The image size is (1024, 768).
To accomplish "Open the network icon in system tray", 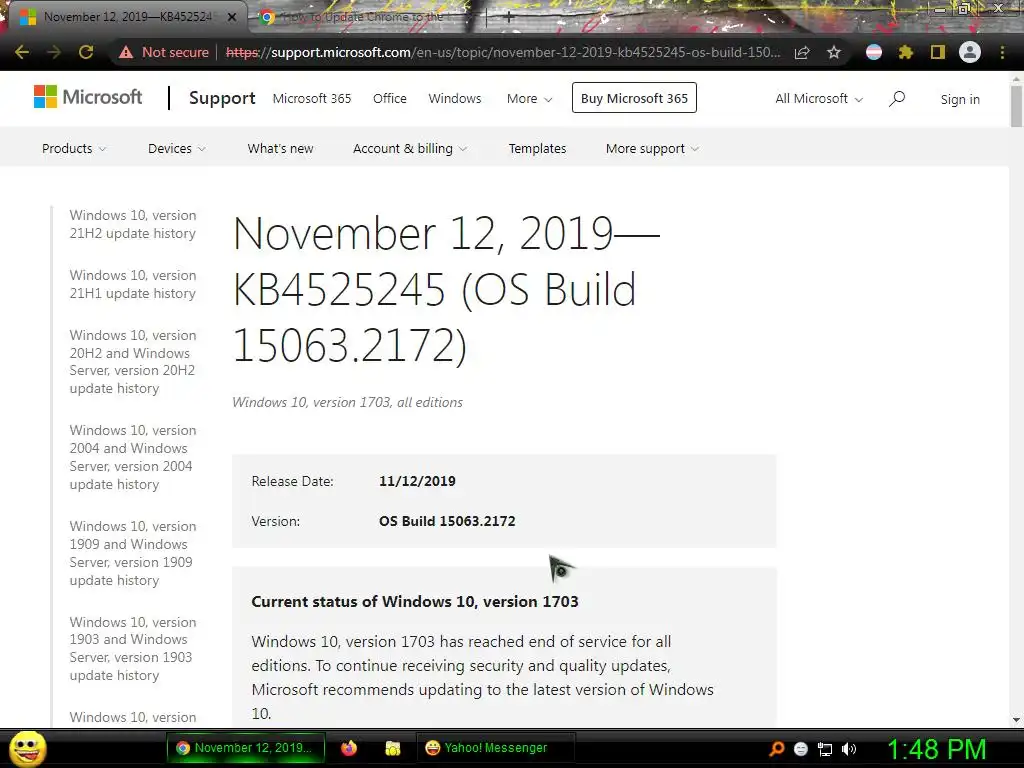I will tap(825, 749).
